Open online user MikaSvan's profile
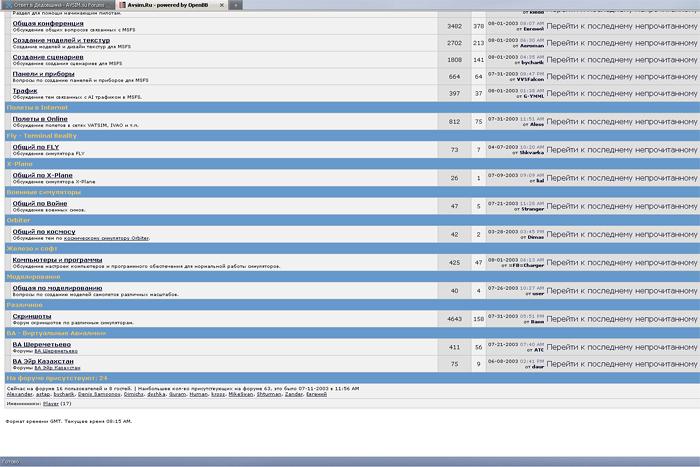 241,394
